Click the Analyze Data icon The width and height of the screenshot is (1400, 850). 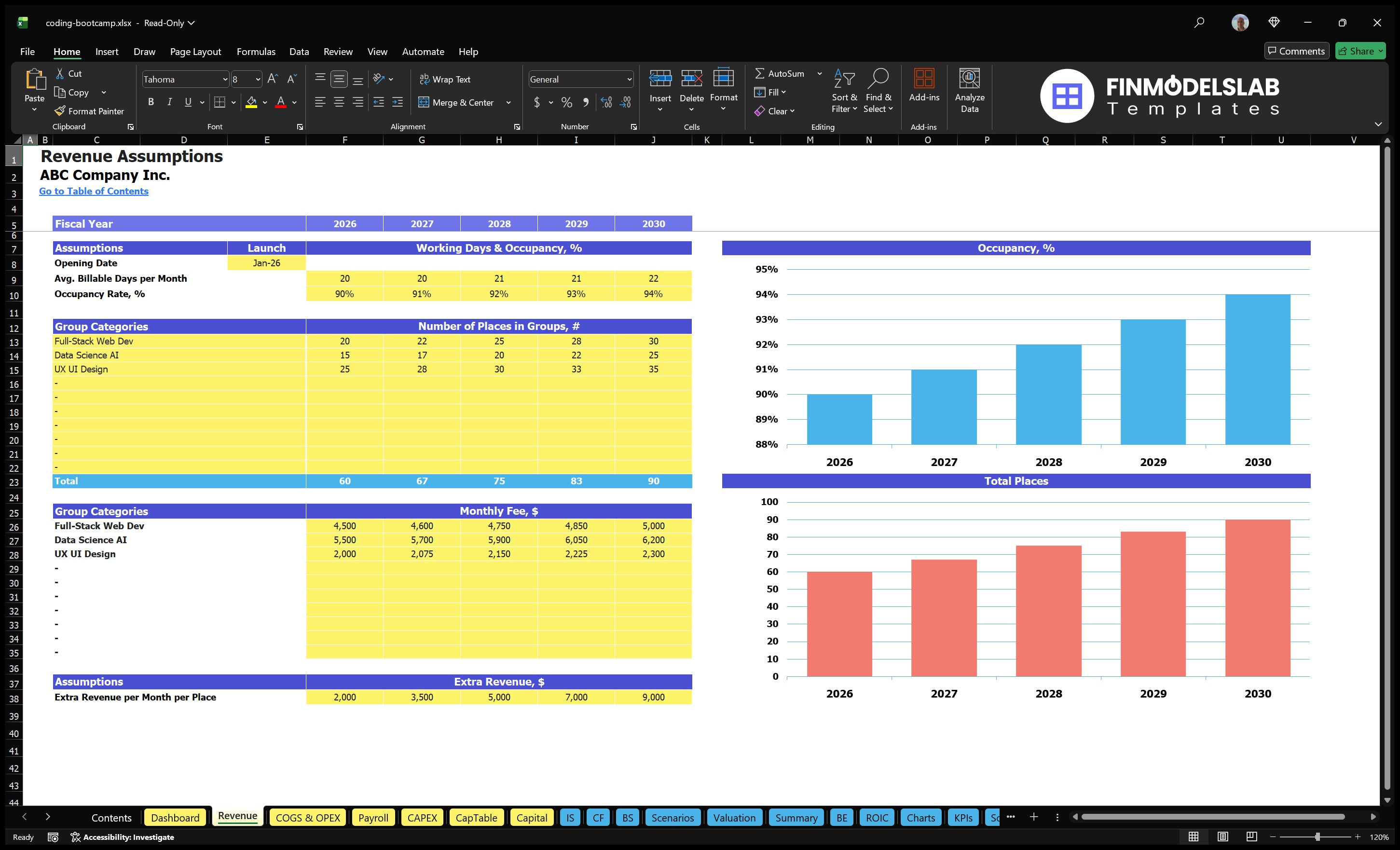[x=970, y=90]
